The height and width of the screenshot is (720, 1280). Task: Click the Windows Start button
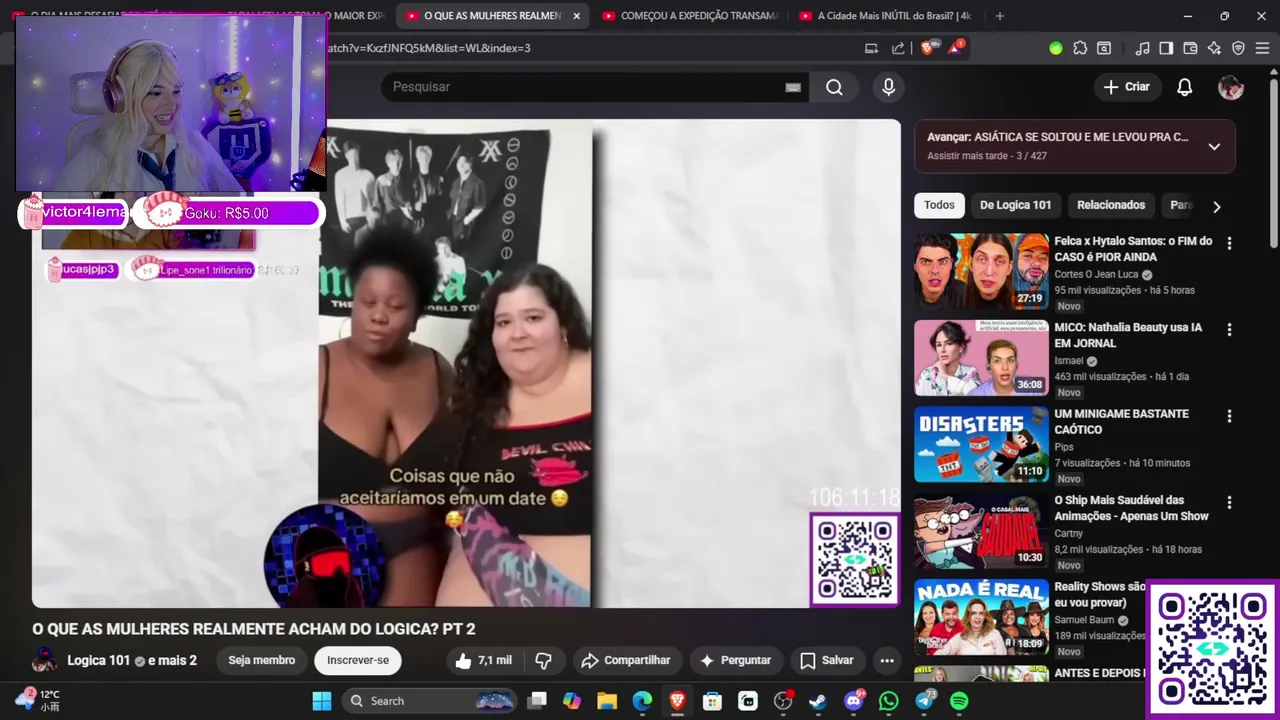321,701
